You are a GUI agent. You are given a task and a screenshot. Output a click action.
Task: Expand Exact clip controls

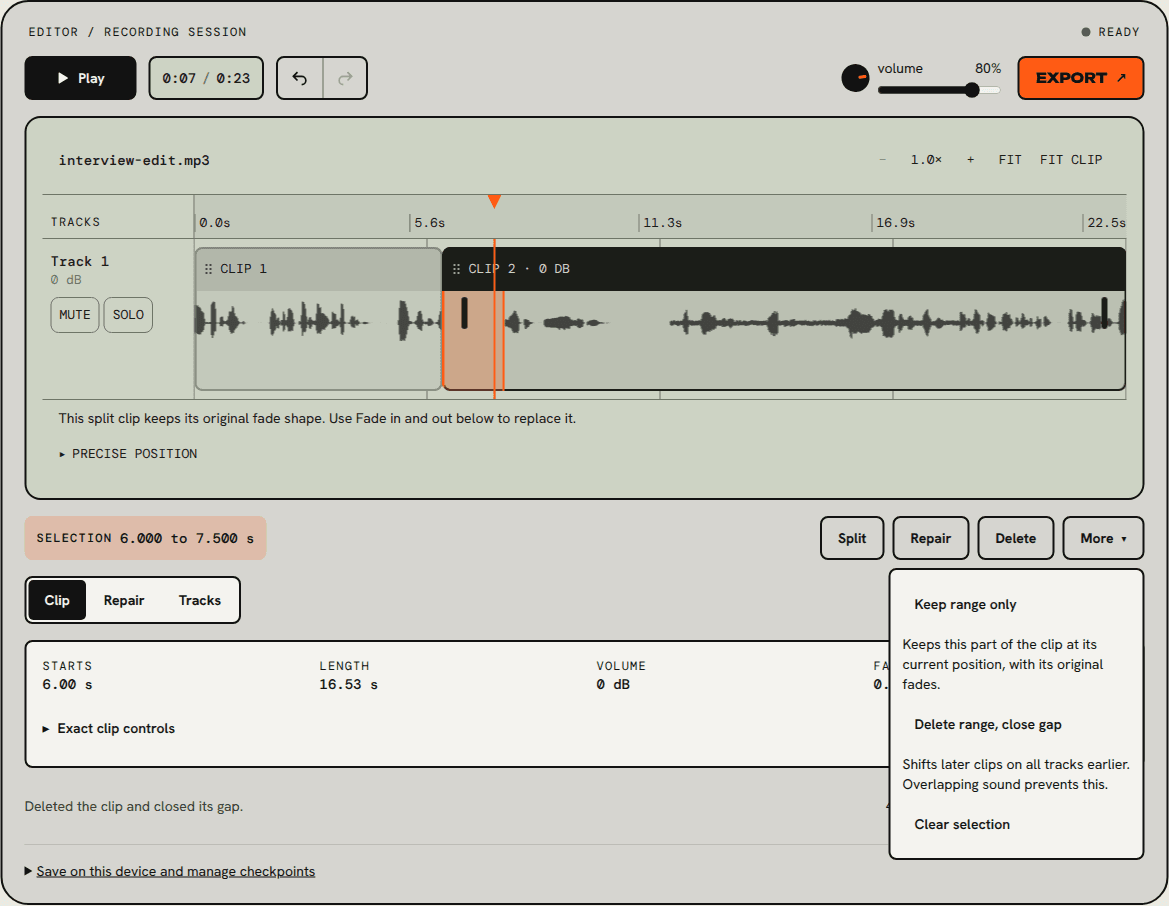109,729
